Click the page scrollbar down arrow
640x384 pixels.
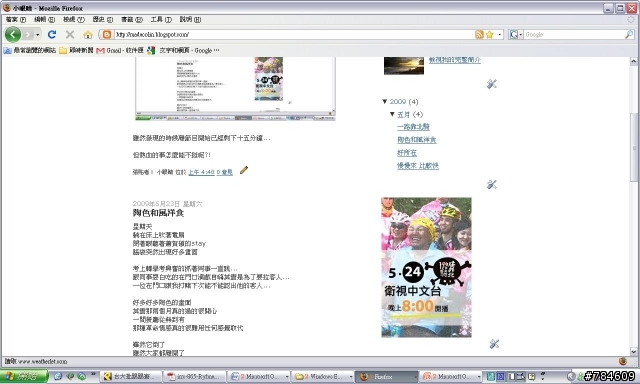pos(633,351)
